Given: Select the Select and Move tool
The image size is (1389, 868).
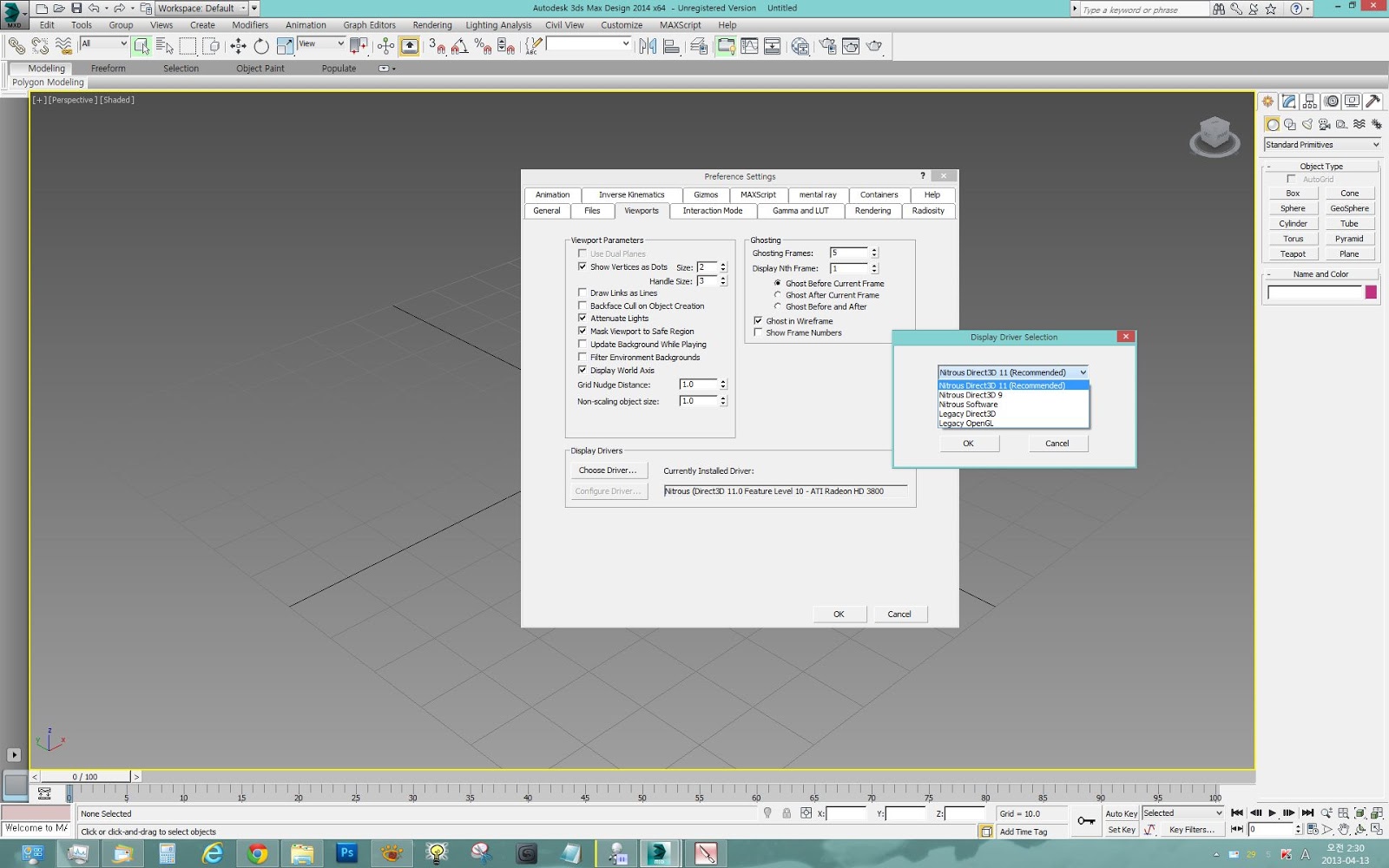Looking at the screenshot, I should (x=238, y=46).
